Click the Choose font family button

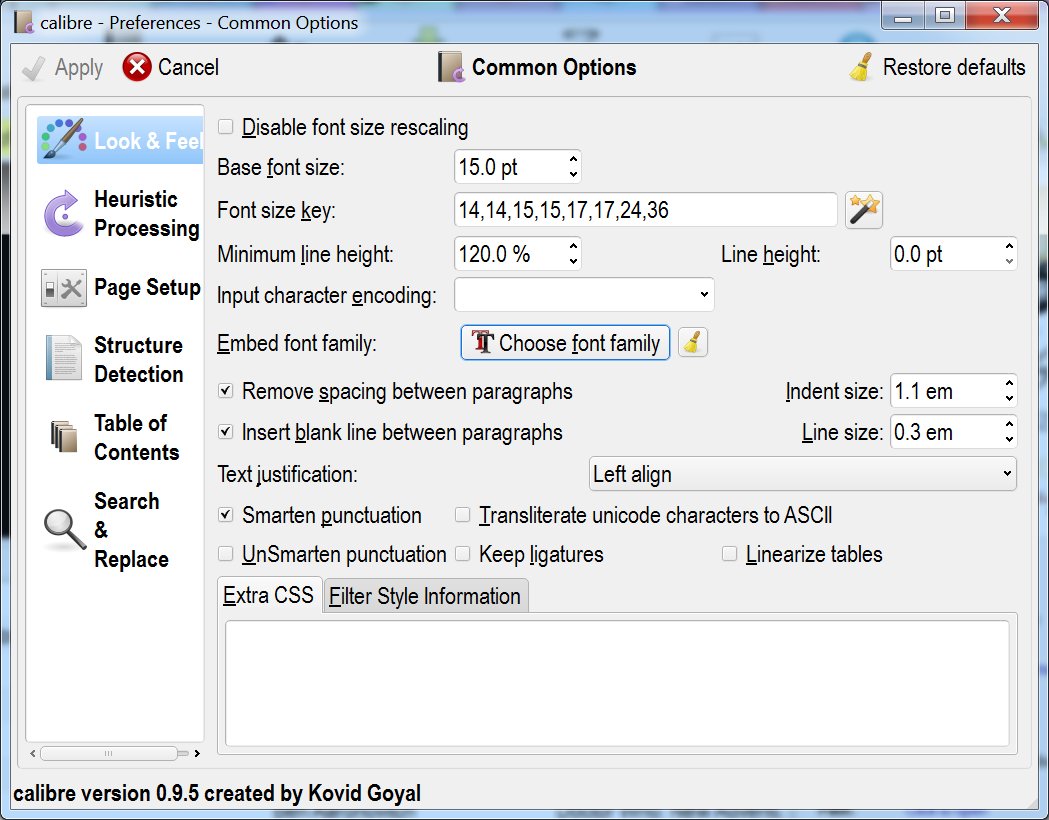click(565, 342)
